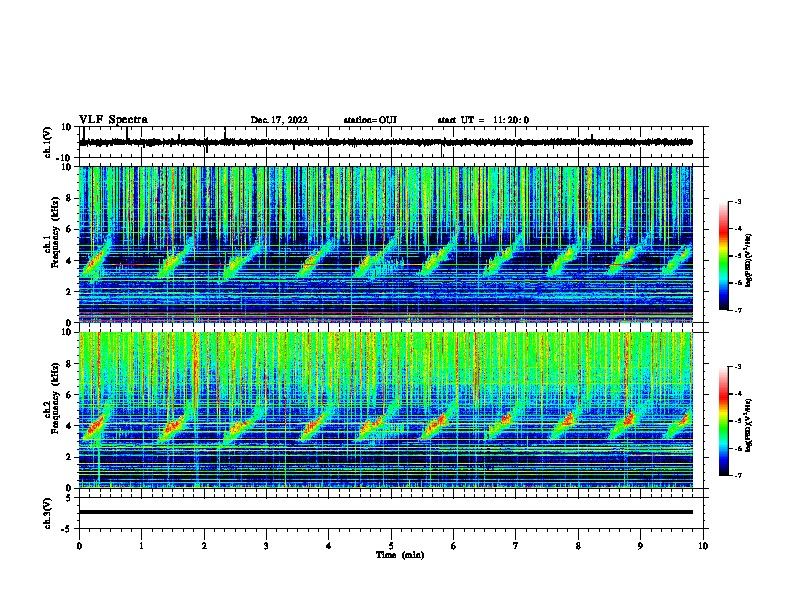Click time axis tick label "2"
792x612 pixels.
coord(204,546)
